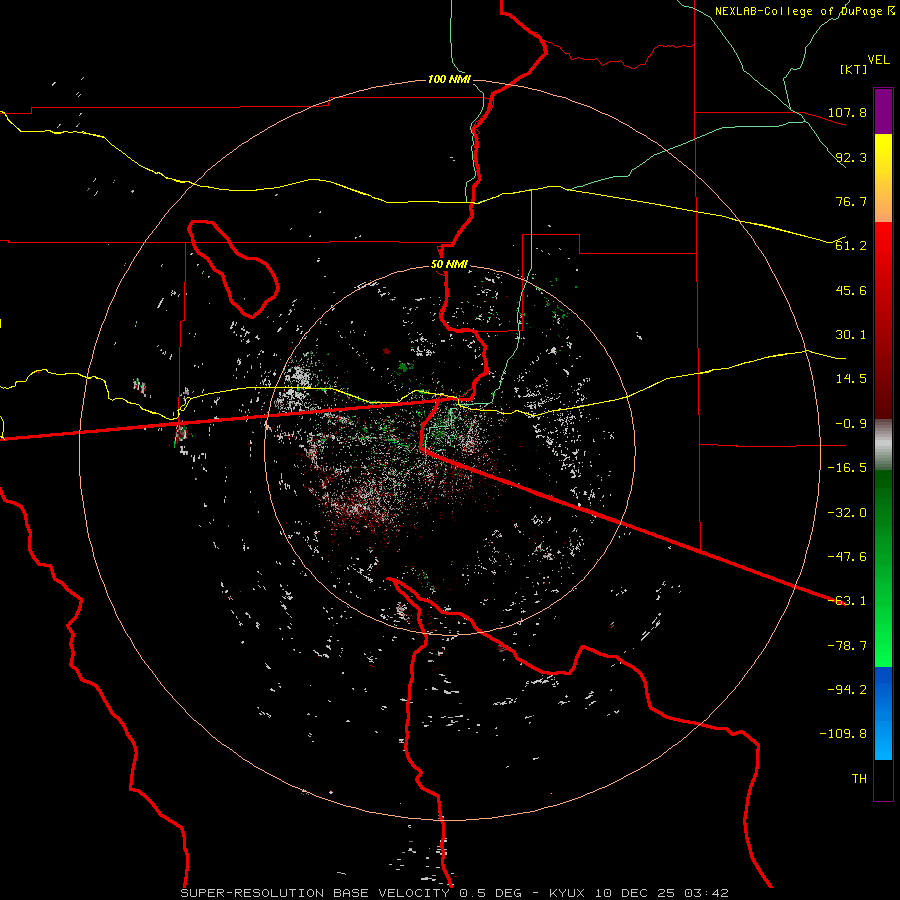Viewport: 900px width, 900px height.
Task: Click the Super-Resolution Base Velocity caption
Action: pyautogui.click(x=455, y=893)
